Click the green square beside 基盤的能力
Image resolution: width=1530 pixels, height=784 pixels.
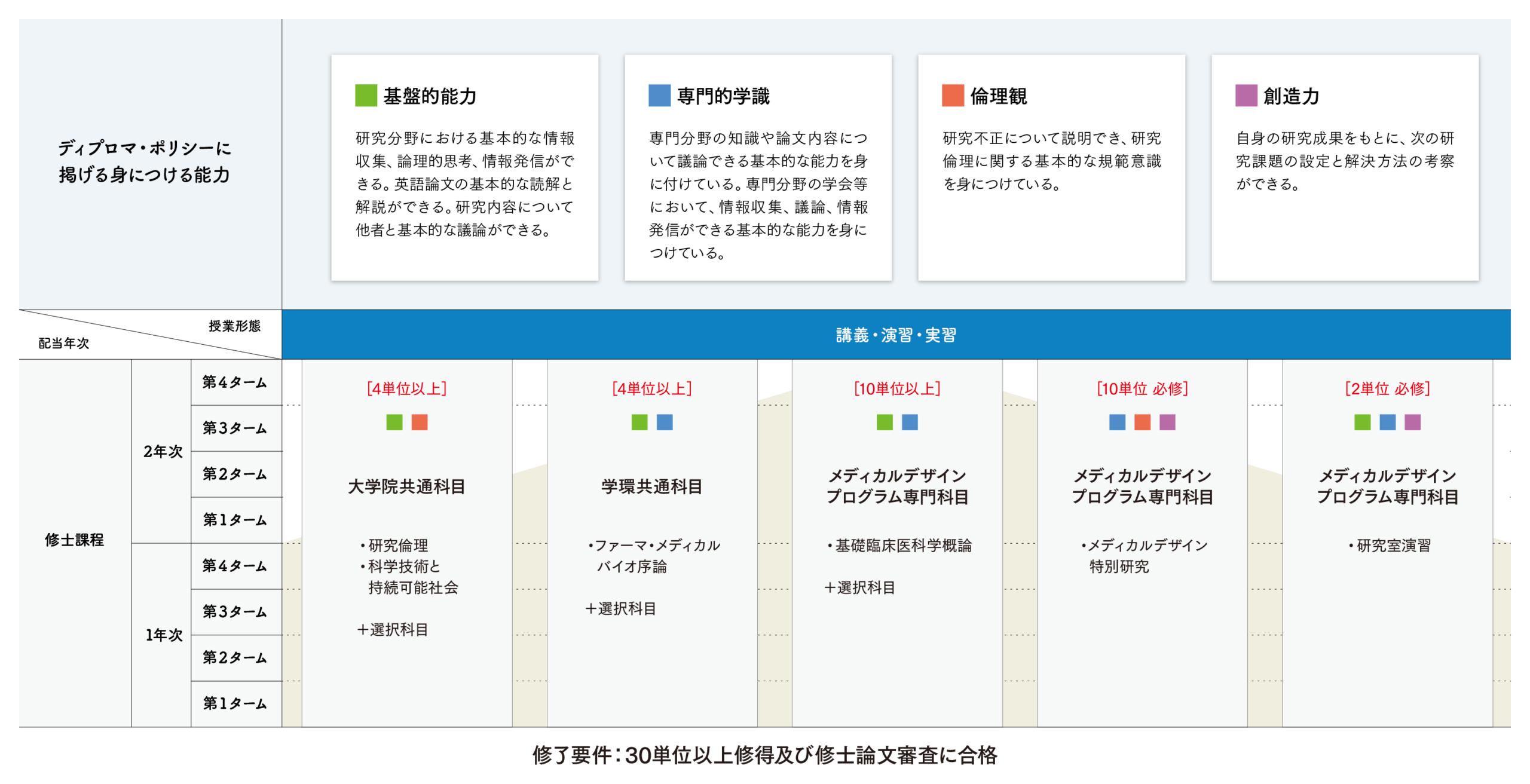pyautogui.click(x=366, y=96)
